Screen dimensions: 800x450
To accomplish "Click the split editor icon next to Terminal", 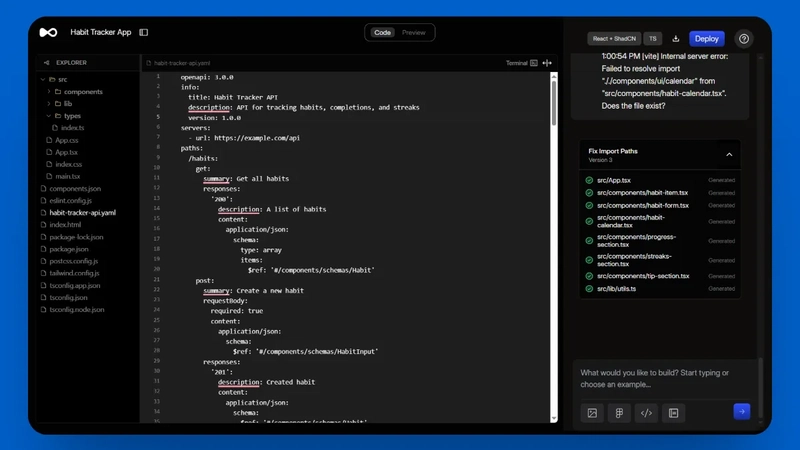I will click(547, 63).
